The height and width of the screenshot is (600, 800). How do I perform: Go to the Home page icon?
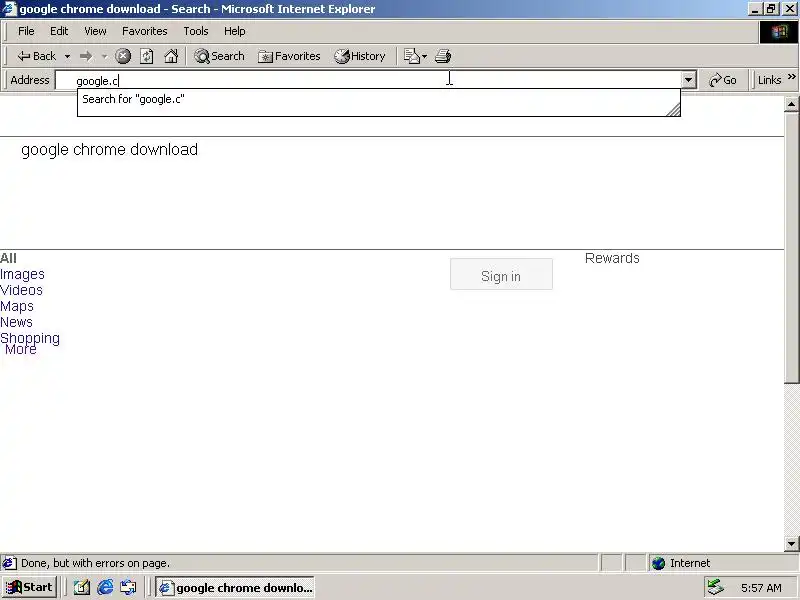[171, 56]
